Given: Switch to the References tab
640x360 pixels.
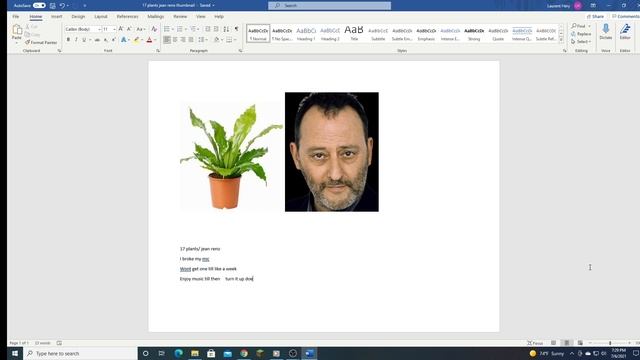Looking at the screenshot, I should [x=127, y=17].
